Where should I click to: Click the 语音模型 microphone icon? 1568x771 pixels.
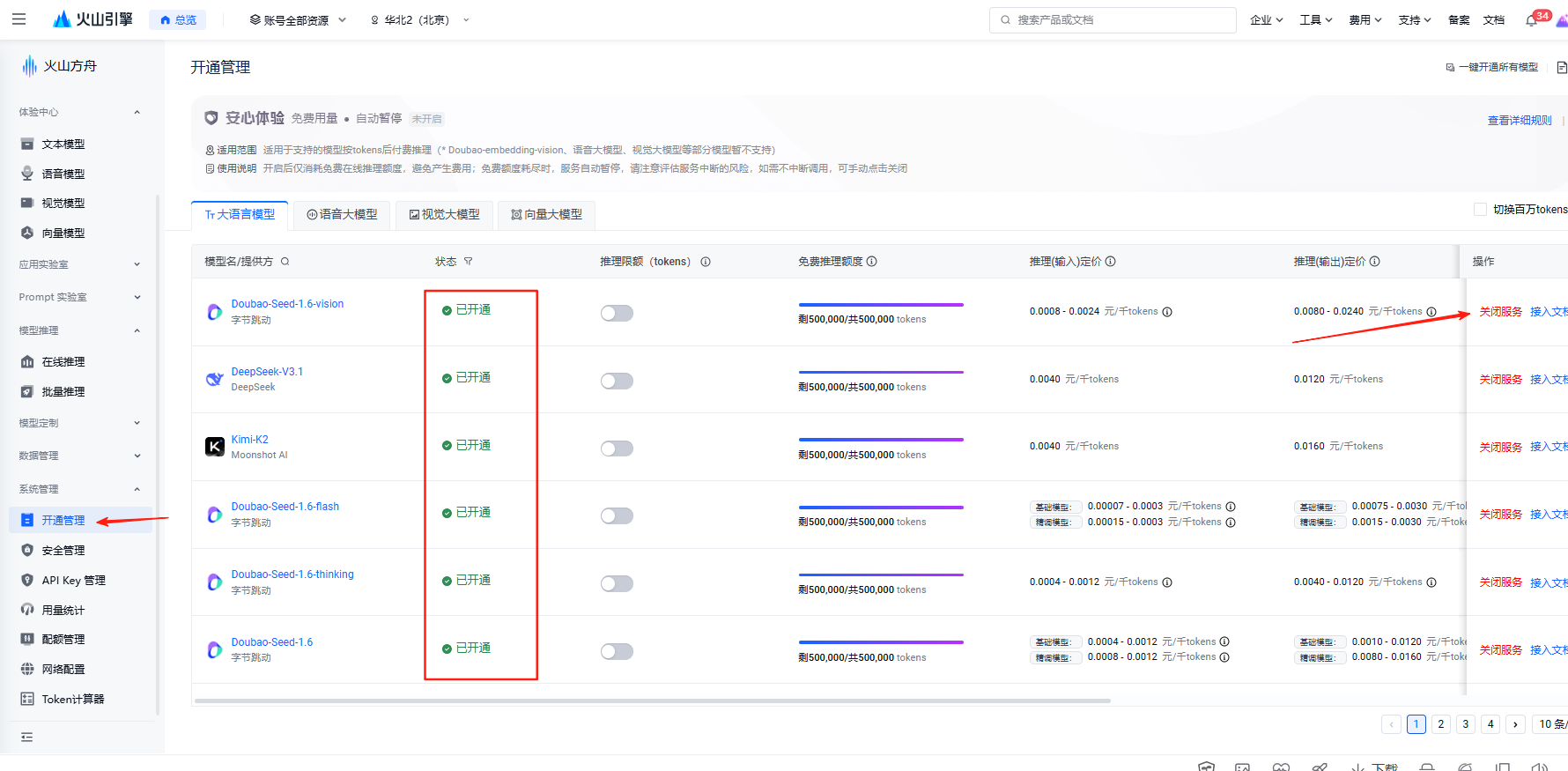pos(27,174)
